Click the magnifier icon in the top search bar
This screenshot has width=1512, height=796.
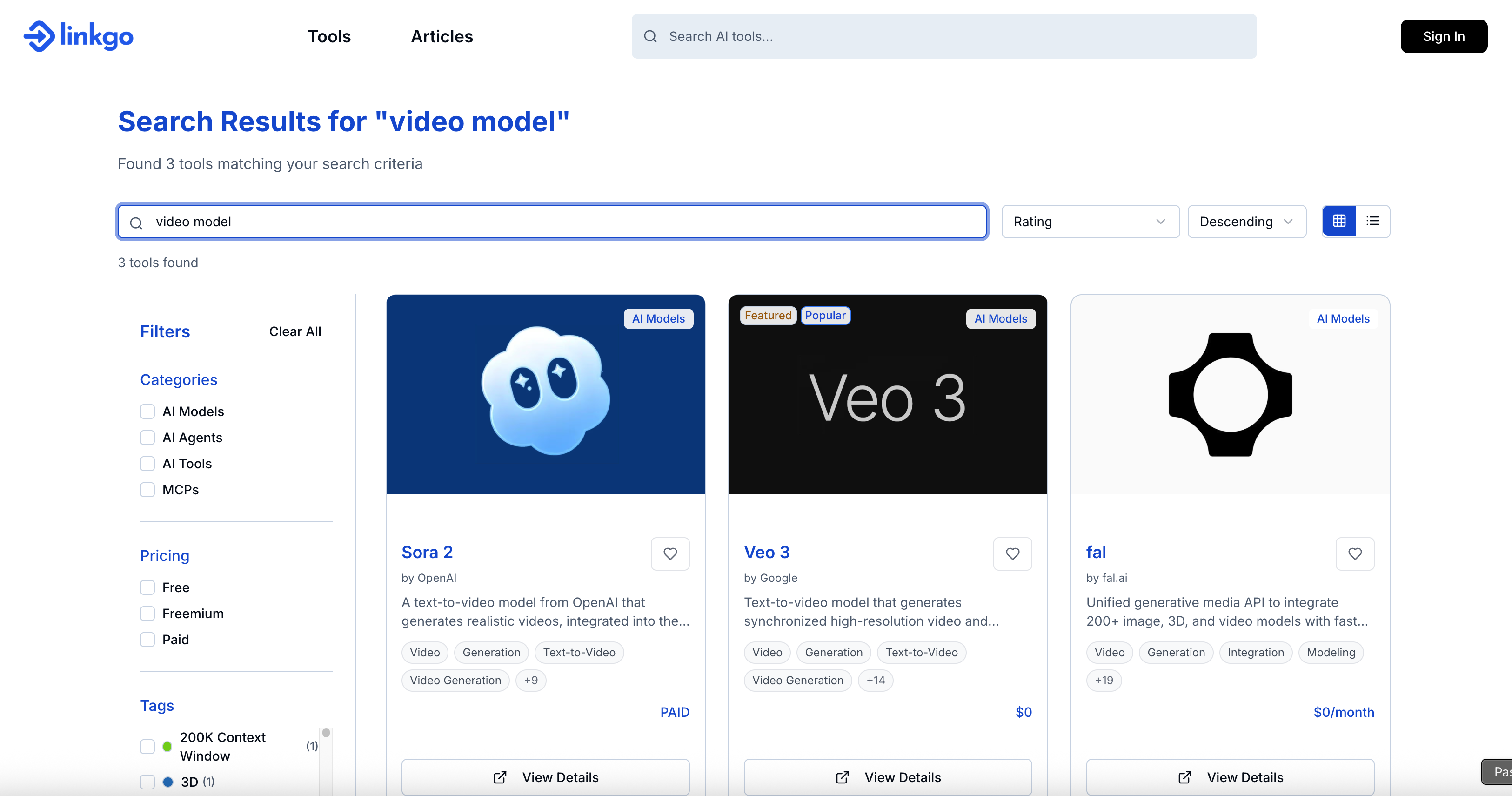click(650, 36)
